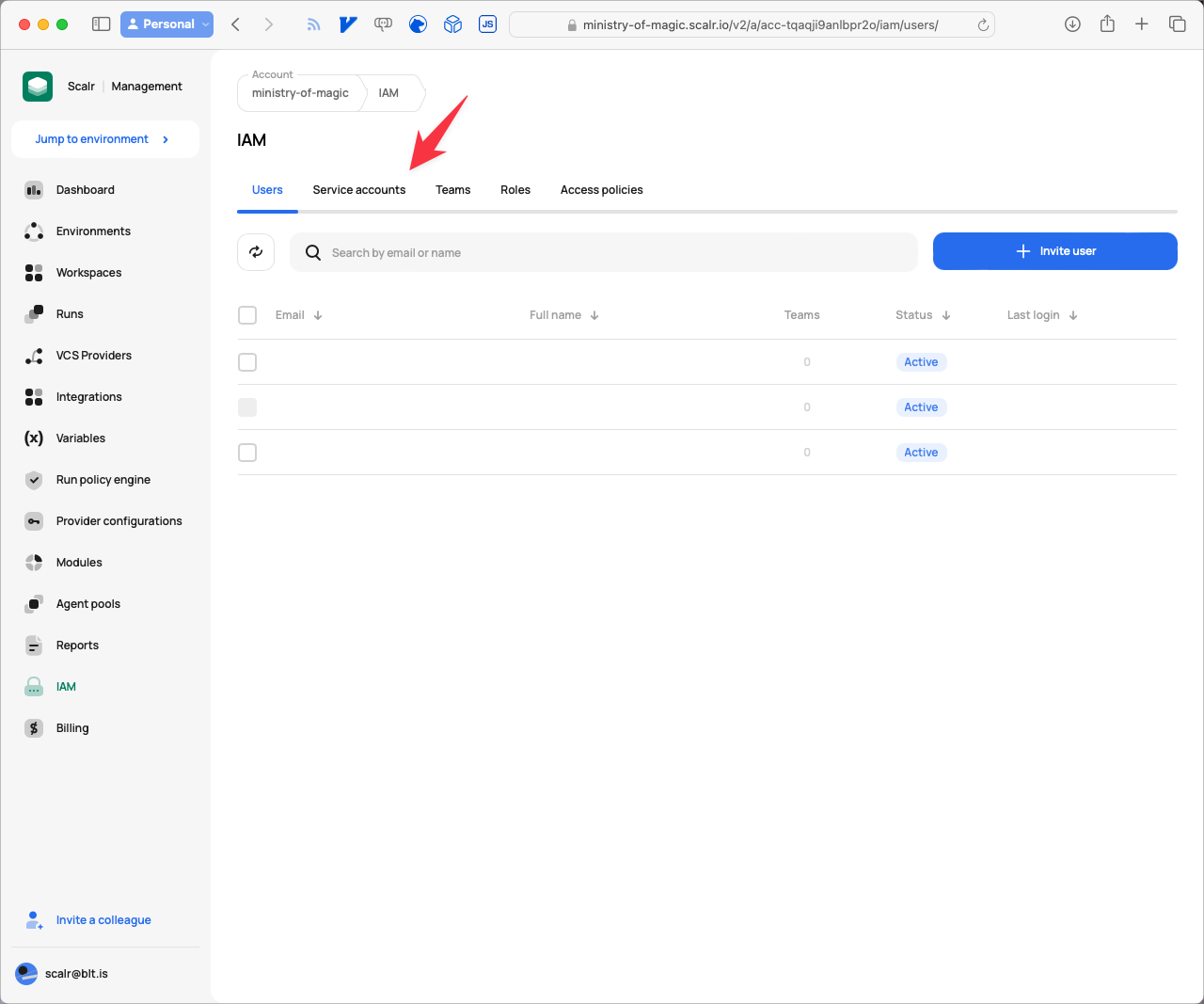
Task: Check the select-all users checkbox
Action: [247, 315]
